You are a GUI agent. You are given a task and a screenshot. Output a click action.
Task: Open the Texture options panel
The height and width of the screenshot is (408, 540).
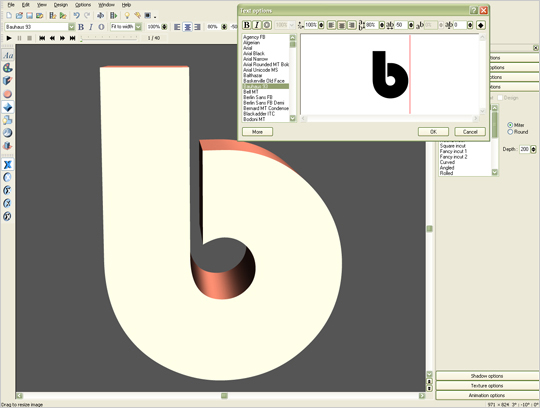[487, 385]
